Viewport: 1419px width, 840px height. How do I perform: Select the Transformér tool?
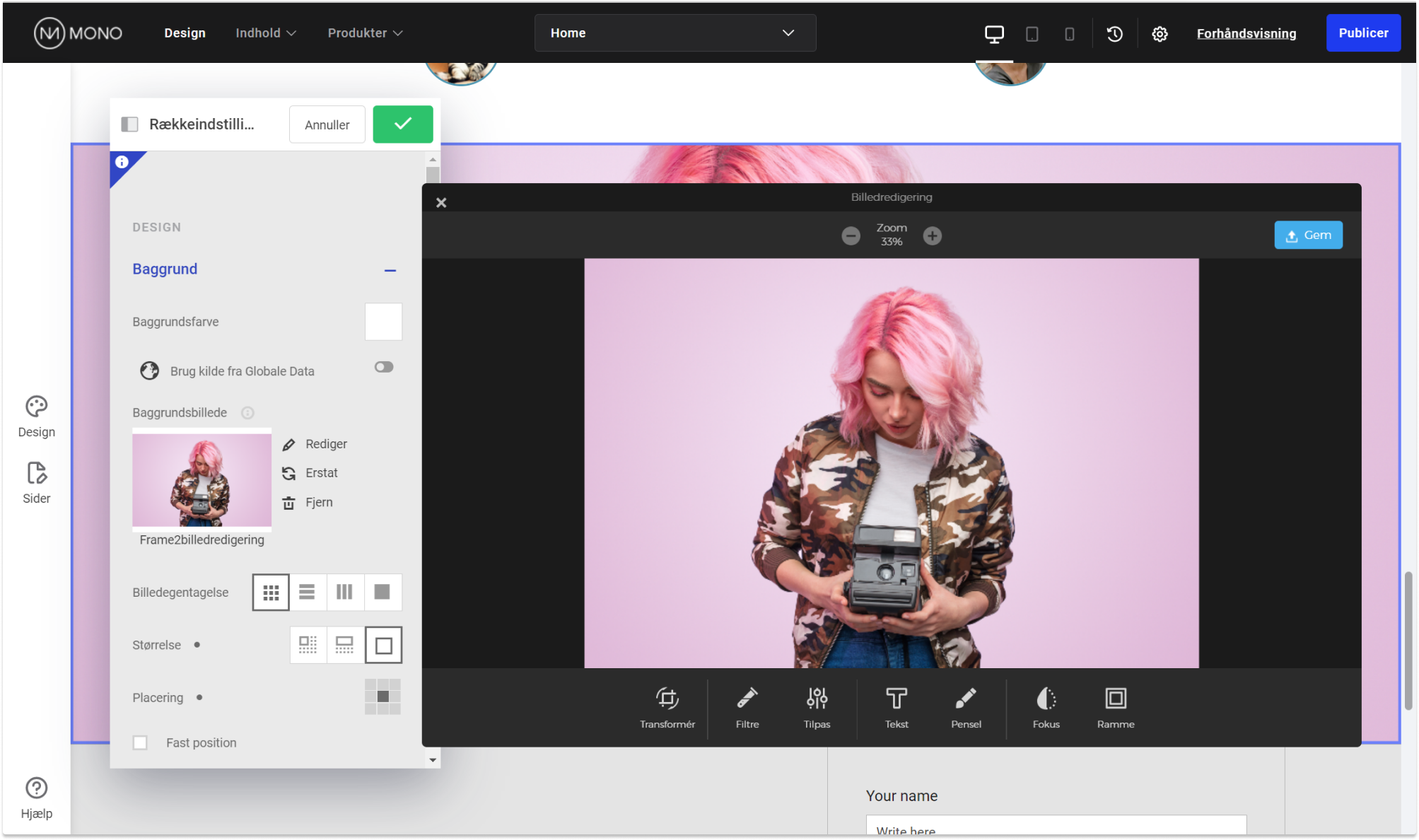(x=667, y=707)
